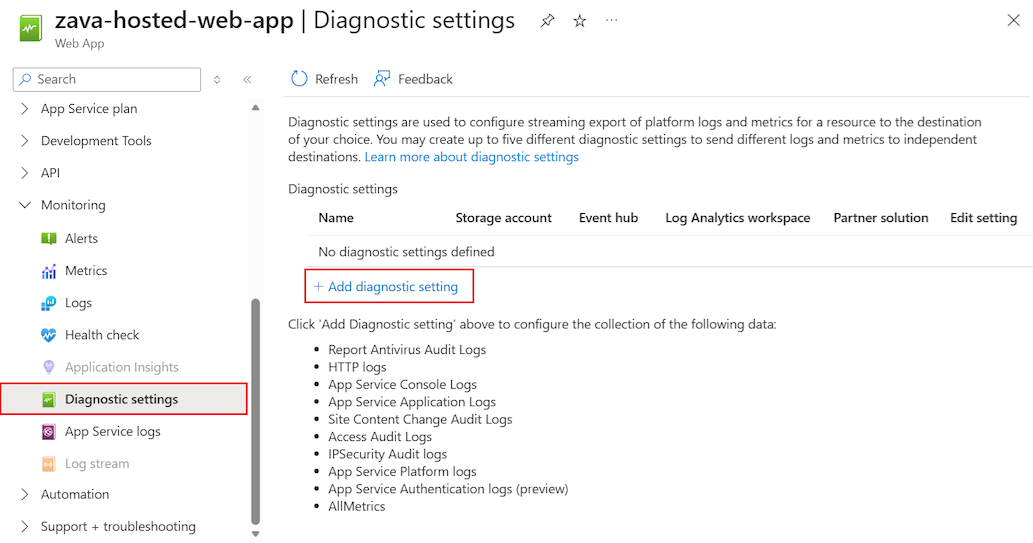
Task: Click the App Service logs icon
Action: 49,432
